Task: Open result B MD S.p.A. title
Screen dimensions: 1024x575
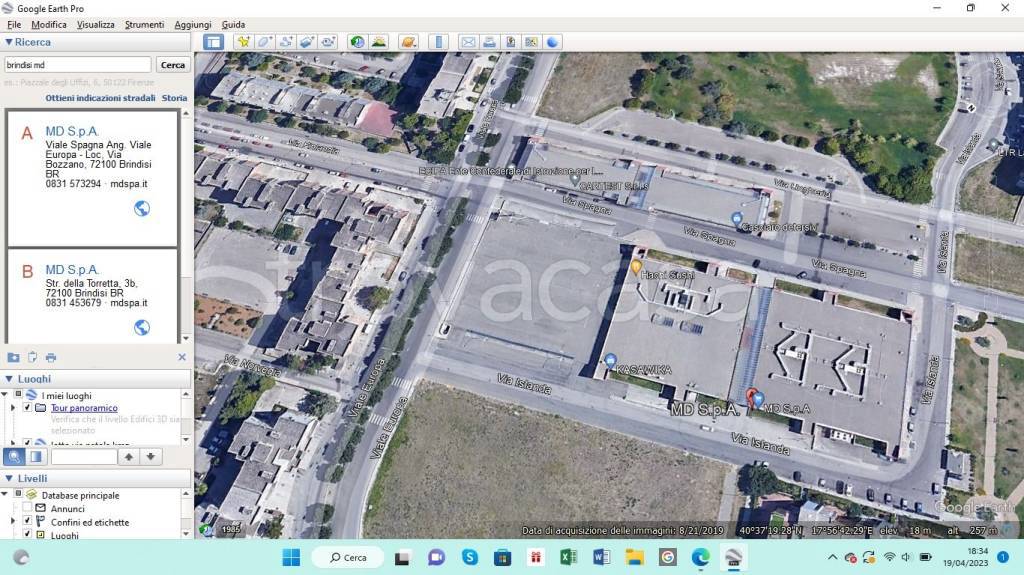Action: (72, 270)
